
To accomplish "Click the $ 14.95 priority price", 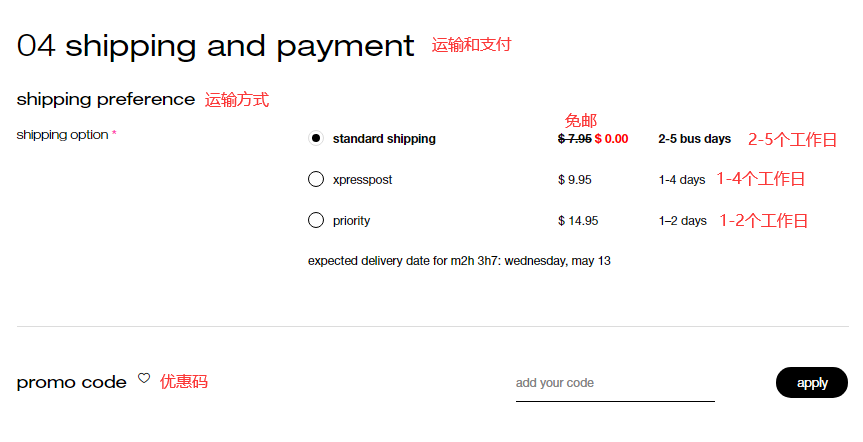I will point(578,221).
